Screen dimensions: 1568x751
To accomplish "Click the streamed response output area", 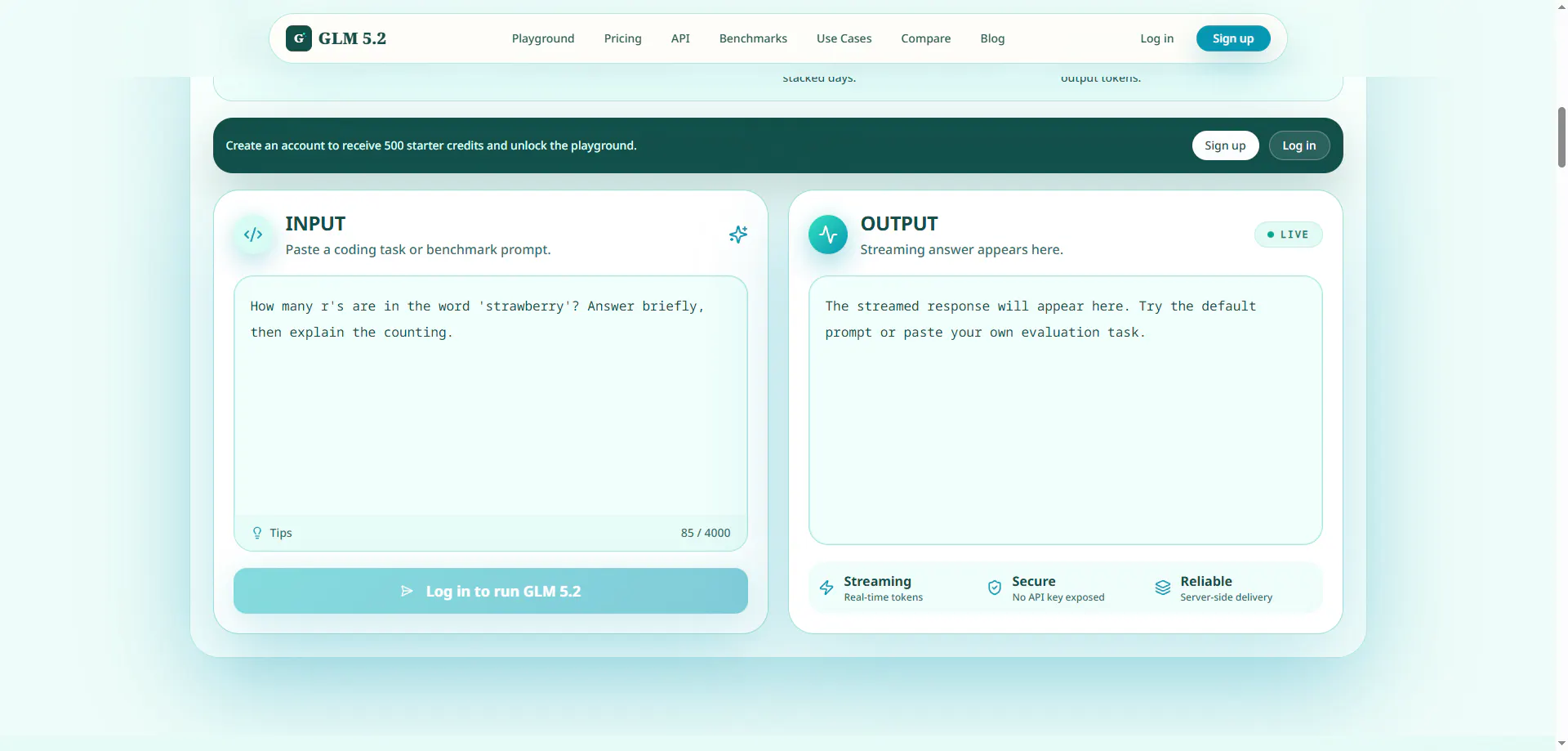I will point(1066,410).
